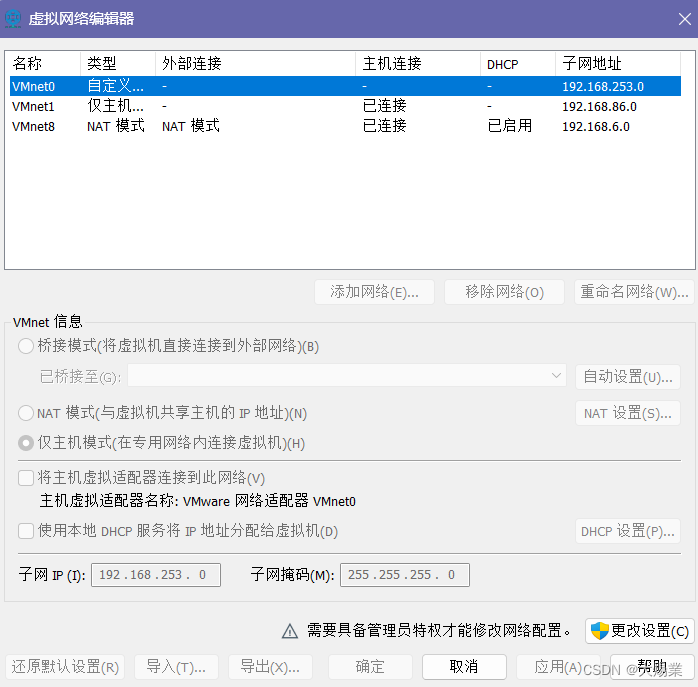698x687 pixels.
Task: Click 更改设置(C) button
Action: pos(640,630)
